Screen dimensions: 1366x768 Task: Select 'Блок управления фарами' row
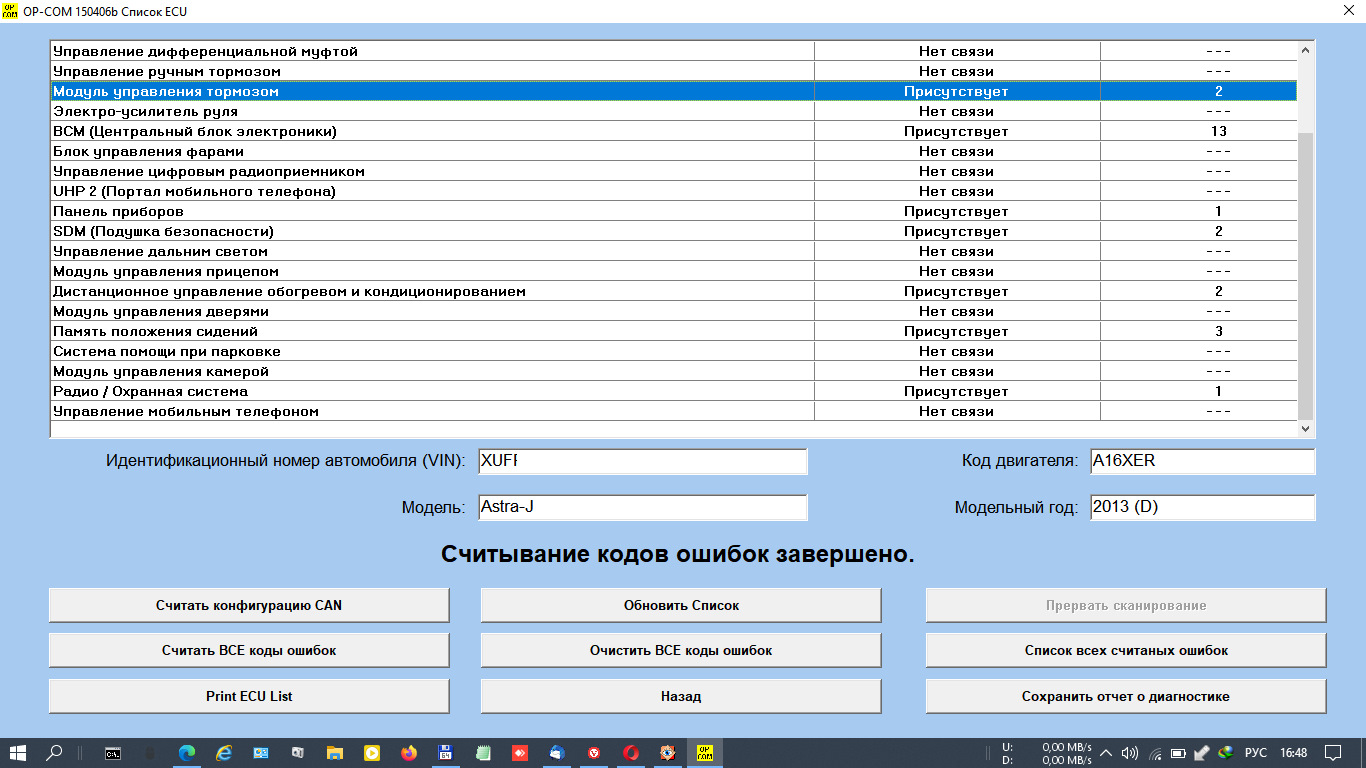(x=674, y=151)
